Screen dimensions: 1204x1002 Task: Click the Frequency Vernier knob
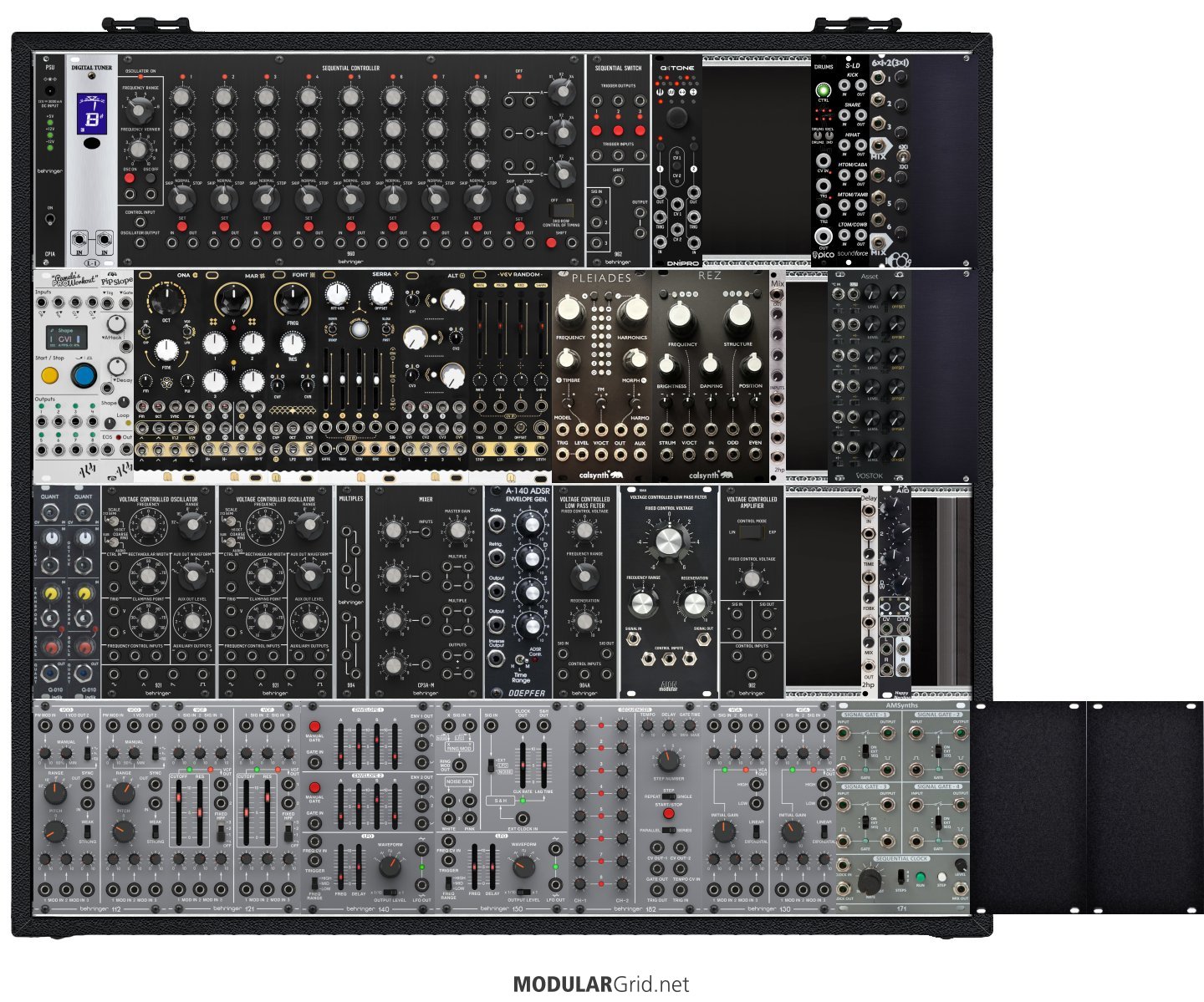point(139,150)
